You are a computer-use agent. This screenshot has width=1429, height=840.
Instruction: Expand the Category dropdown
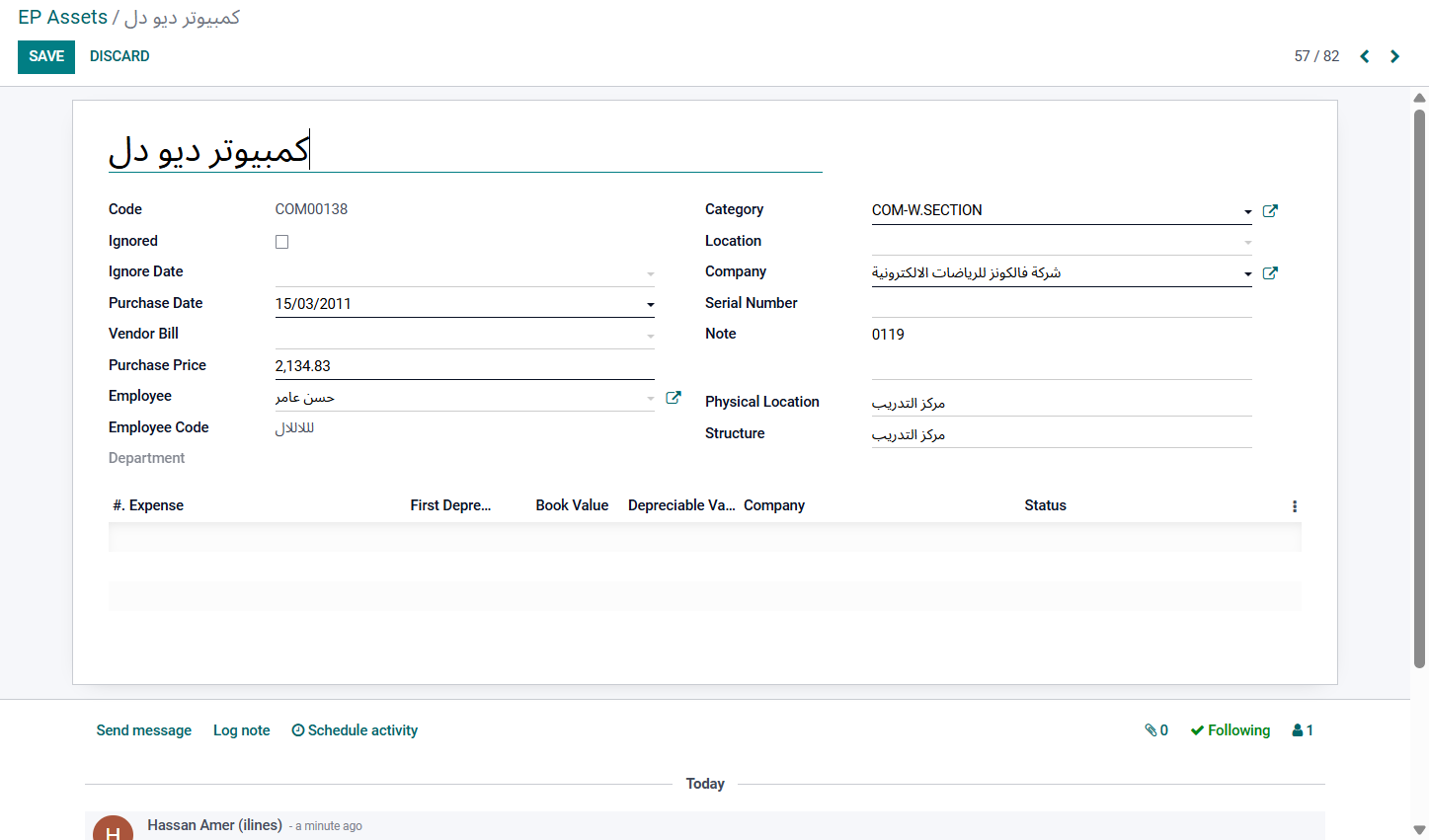(x=1247, y=211)
